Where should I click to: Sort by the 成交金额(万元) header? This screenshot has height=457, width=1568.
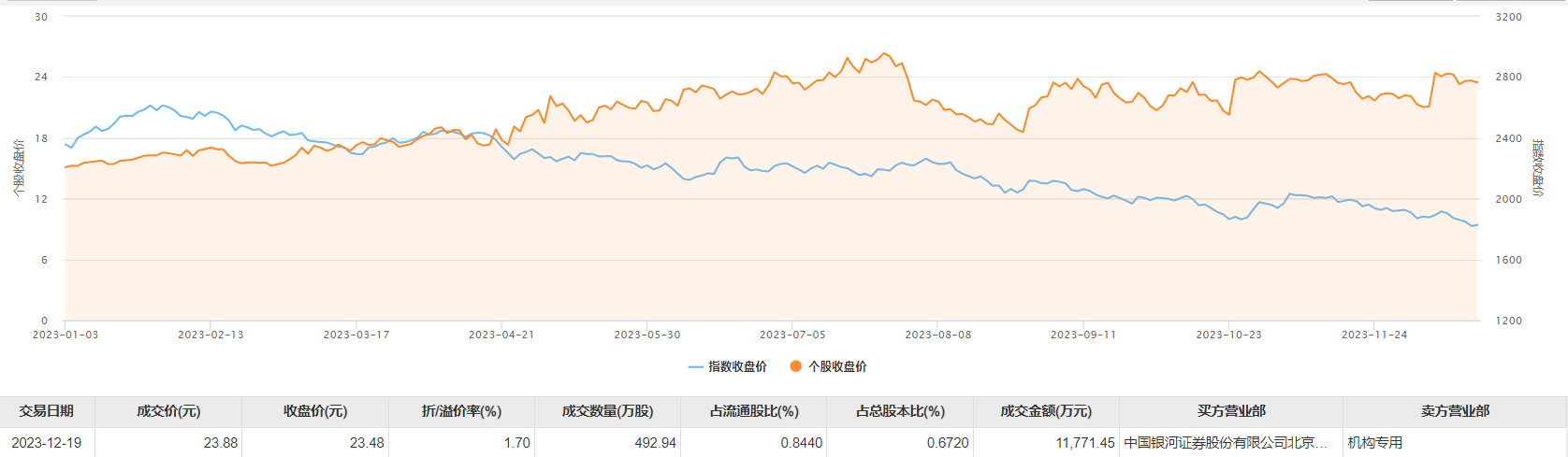click(1046, 411)
